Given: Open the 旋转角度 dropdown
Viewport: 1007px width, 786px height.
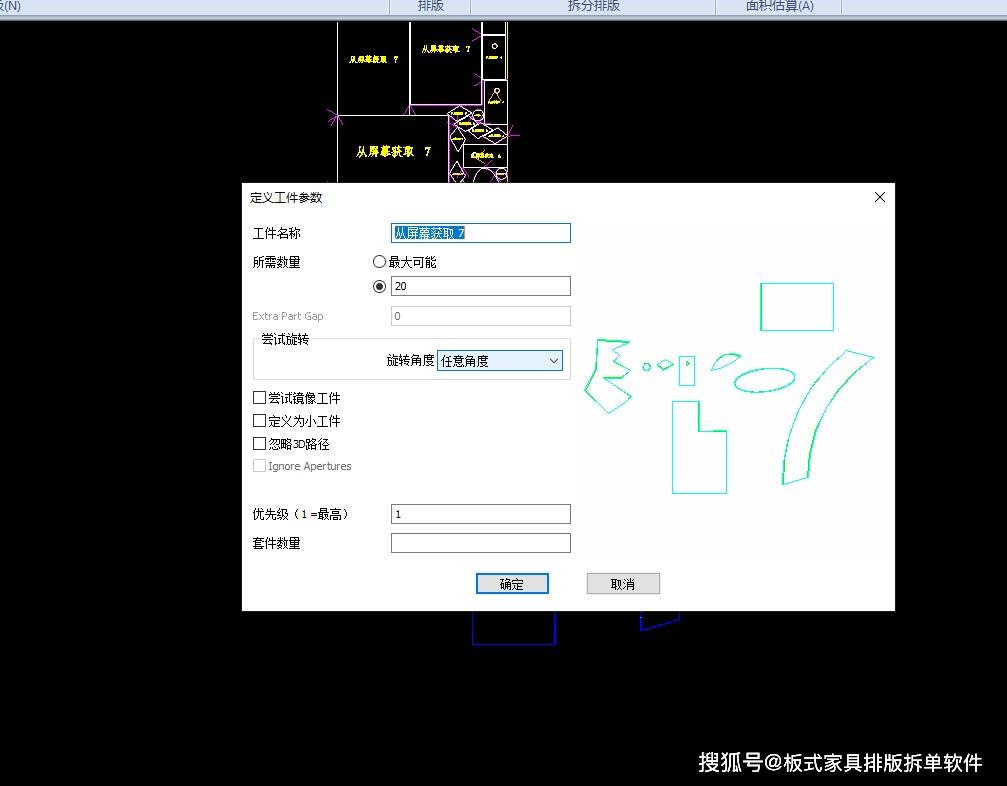Looking at the screenshot, I should tap(500, 361).
